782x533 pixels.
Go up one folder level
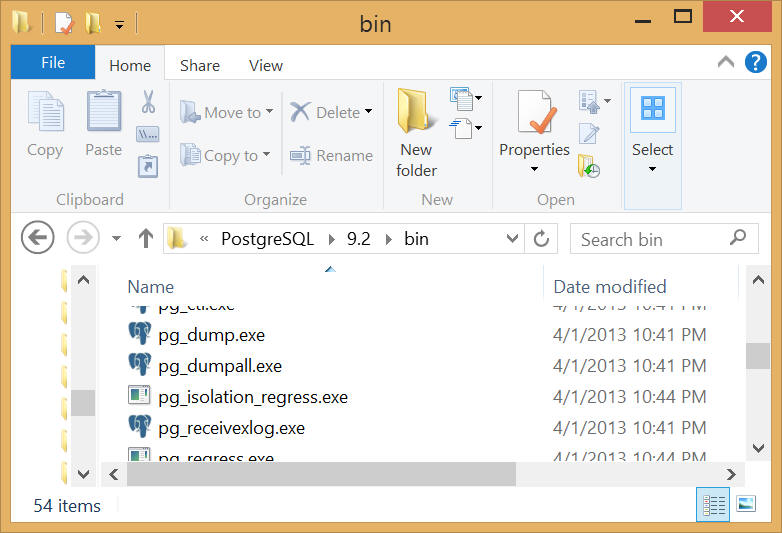[x=146, y=238]
